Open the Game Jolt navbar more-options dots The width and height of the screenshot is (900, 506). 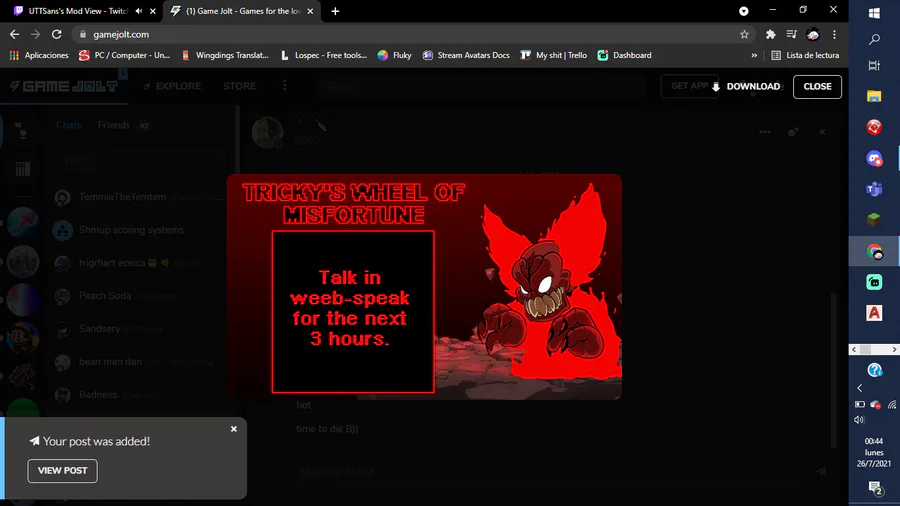coord(284,86)
